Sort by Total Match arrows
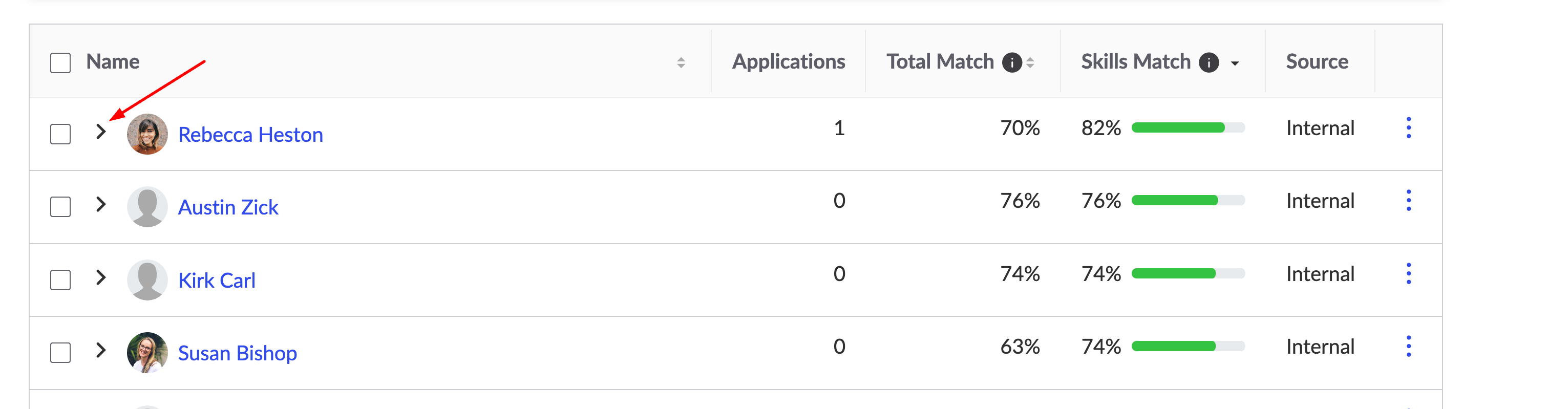1568x409 pixels. tap(1030, 62)
